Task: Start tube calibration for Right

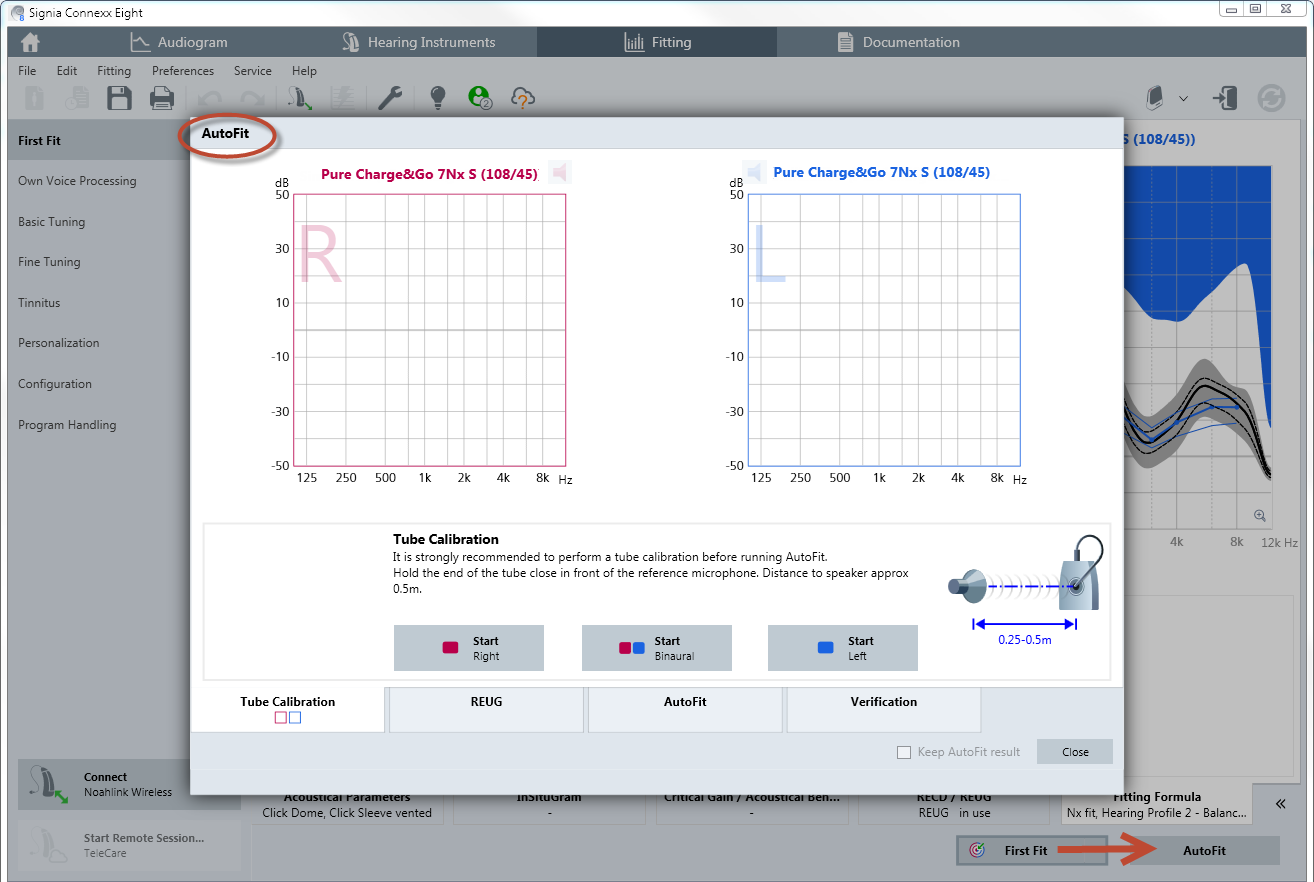Action: point(469,648)
